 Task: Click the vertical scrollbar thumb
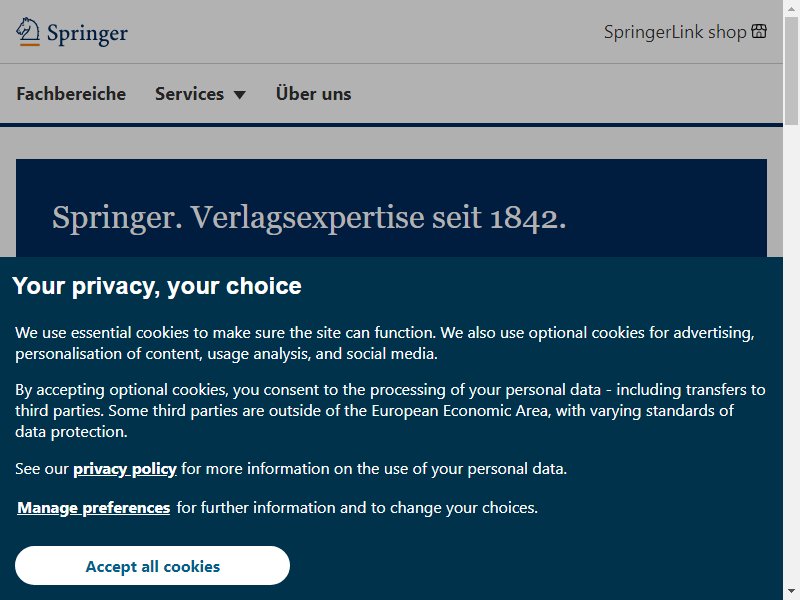791,70
